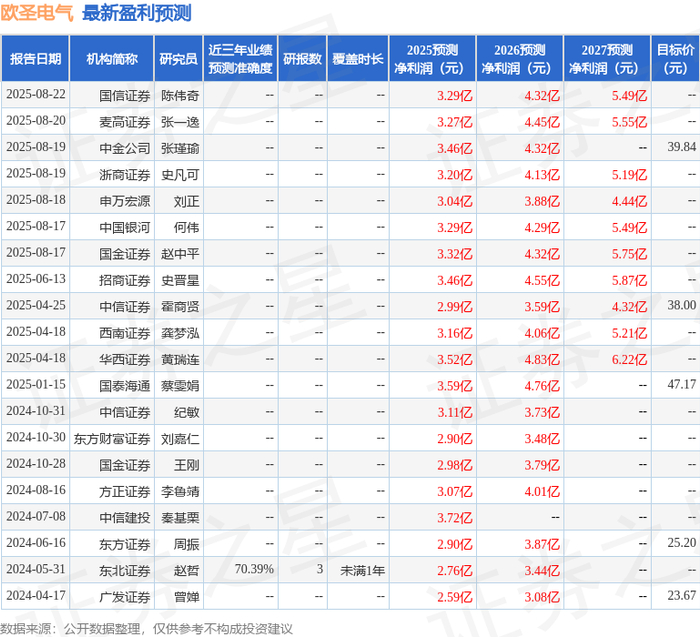700x637 pixels.
Task: Click researcher name 赵中平
Action: [180, 254]
